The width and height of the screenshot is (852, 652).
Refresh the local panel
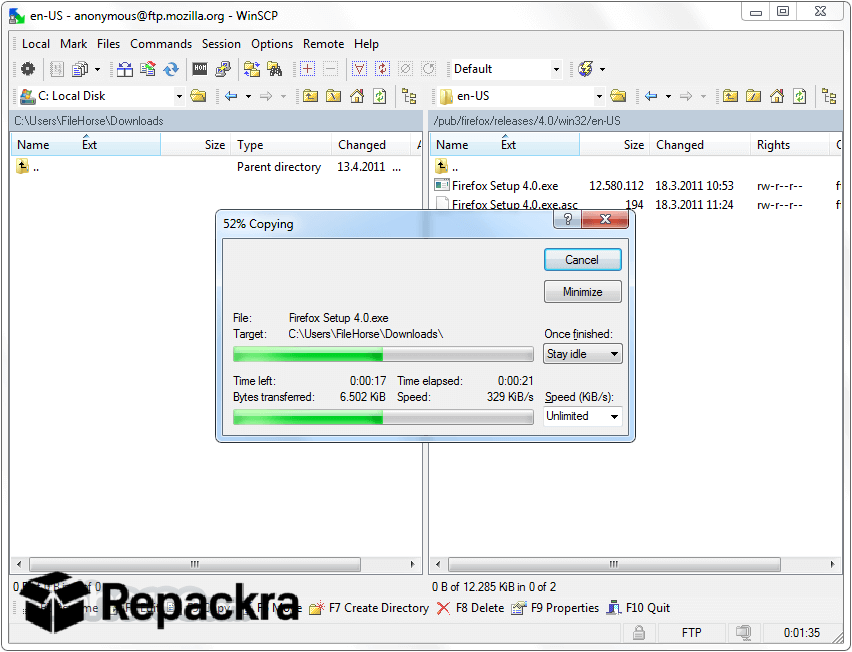[379, 96]
